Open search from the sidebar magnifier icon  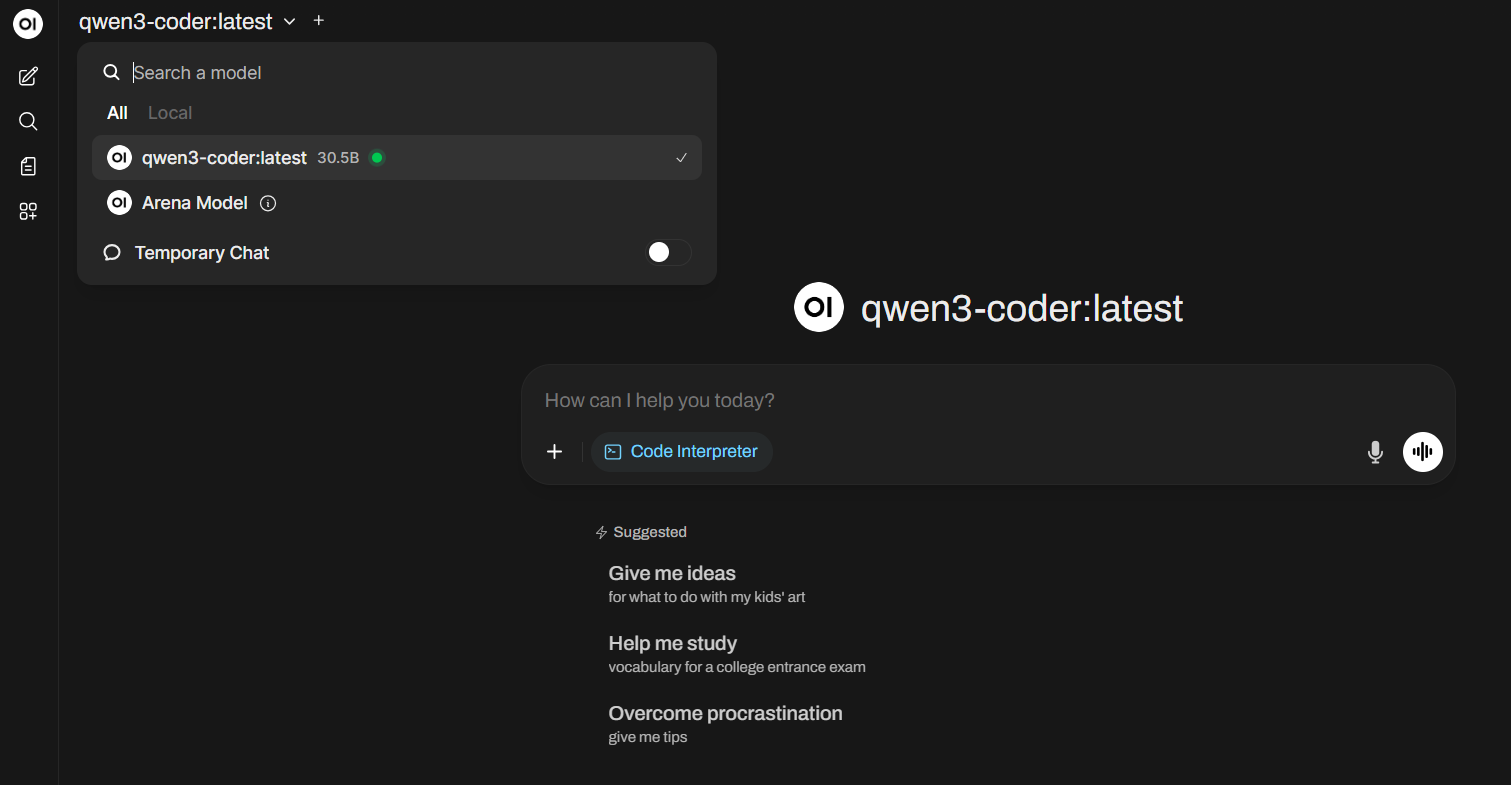pyautogui.click(x=28, y=121)
